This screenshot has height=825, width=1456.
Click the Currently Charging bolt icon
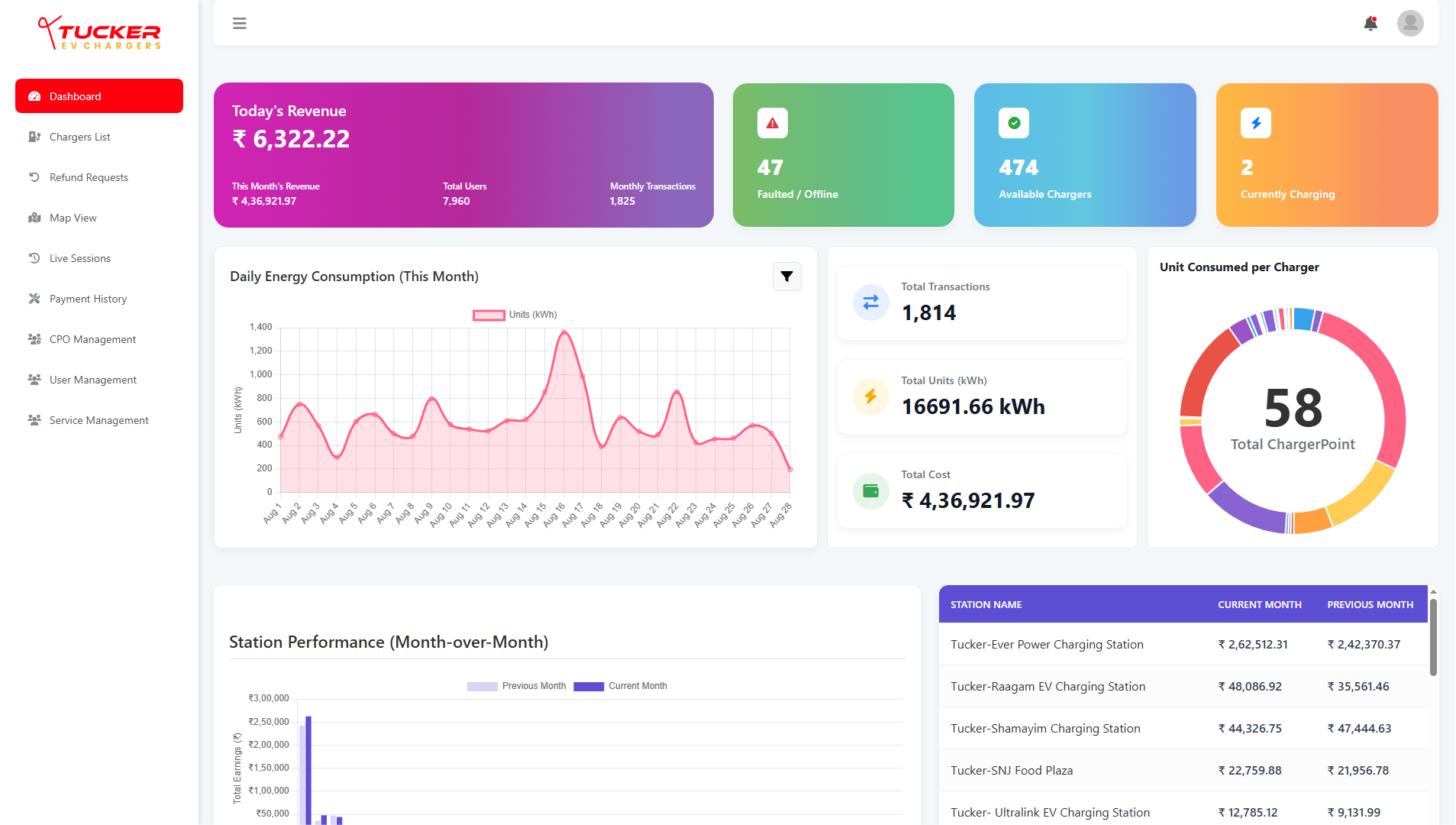pos(1256,123)
